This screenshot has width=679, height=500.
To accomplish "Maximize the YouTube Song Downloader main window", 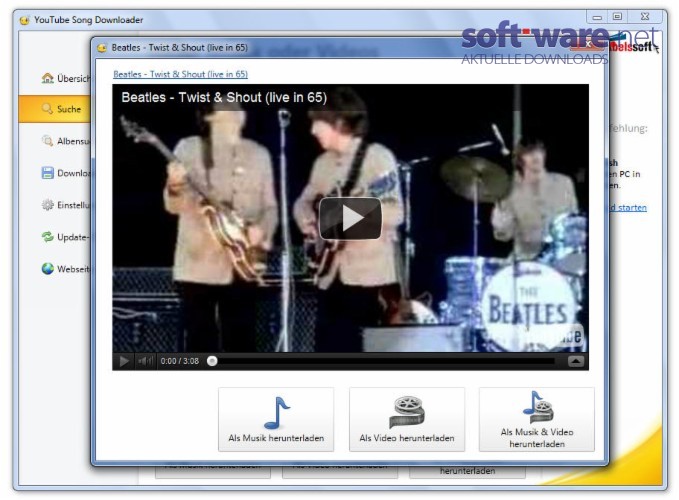I will [x=618, y=16].
